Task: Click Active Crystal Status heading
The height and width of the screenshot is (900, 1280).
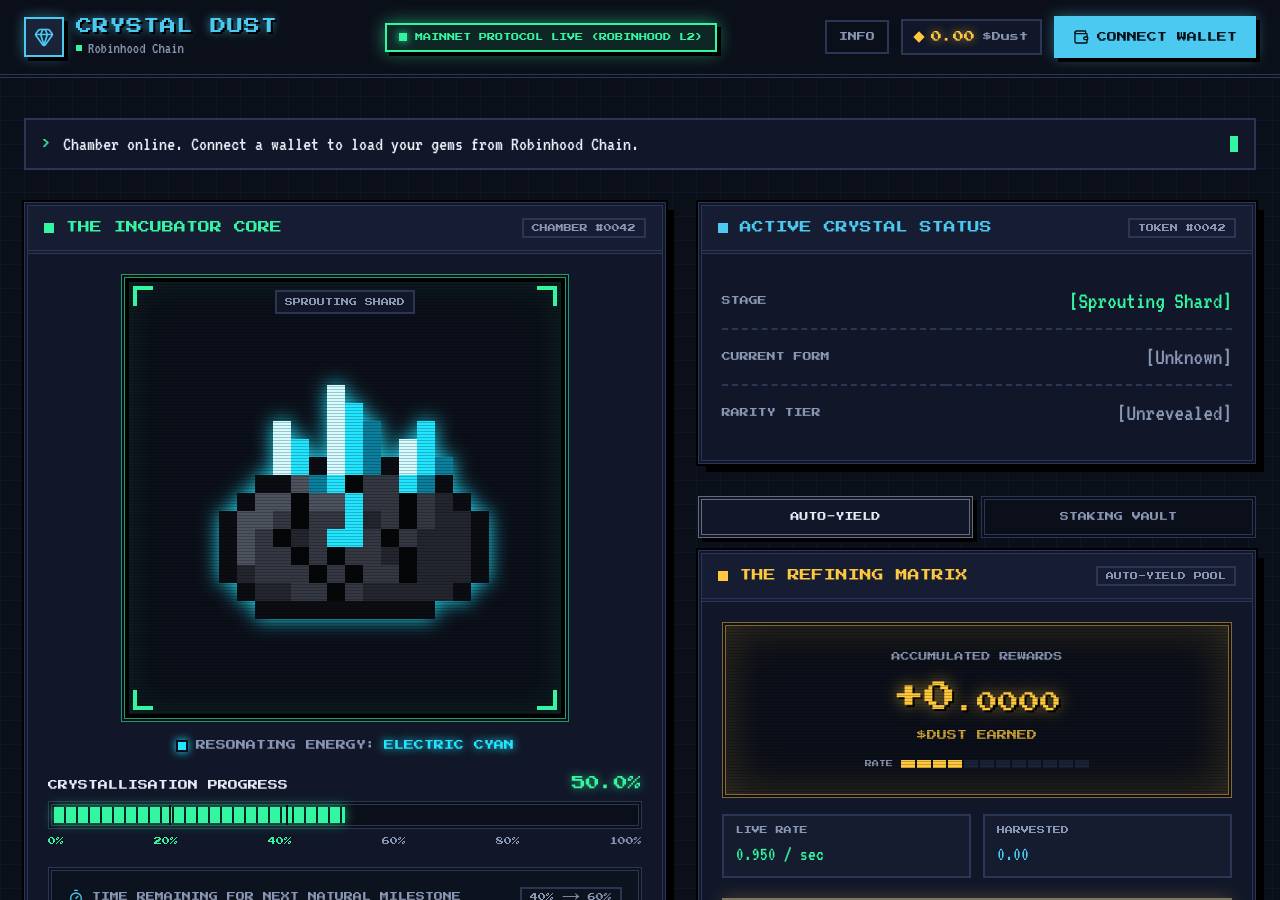Action: (865, 227)
